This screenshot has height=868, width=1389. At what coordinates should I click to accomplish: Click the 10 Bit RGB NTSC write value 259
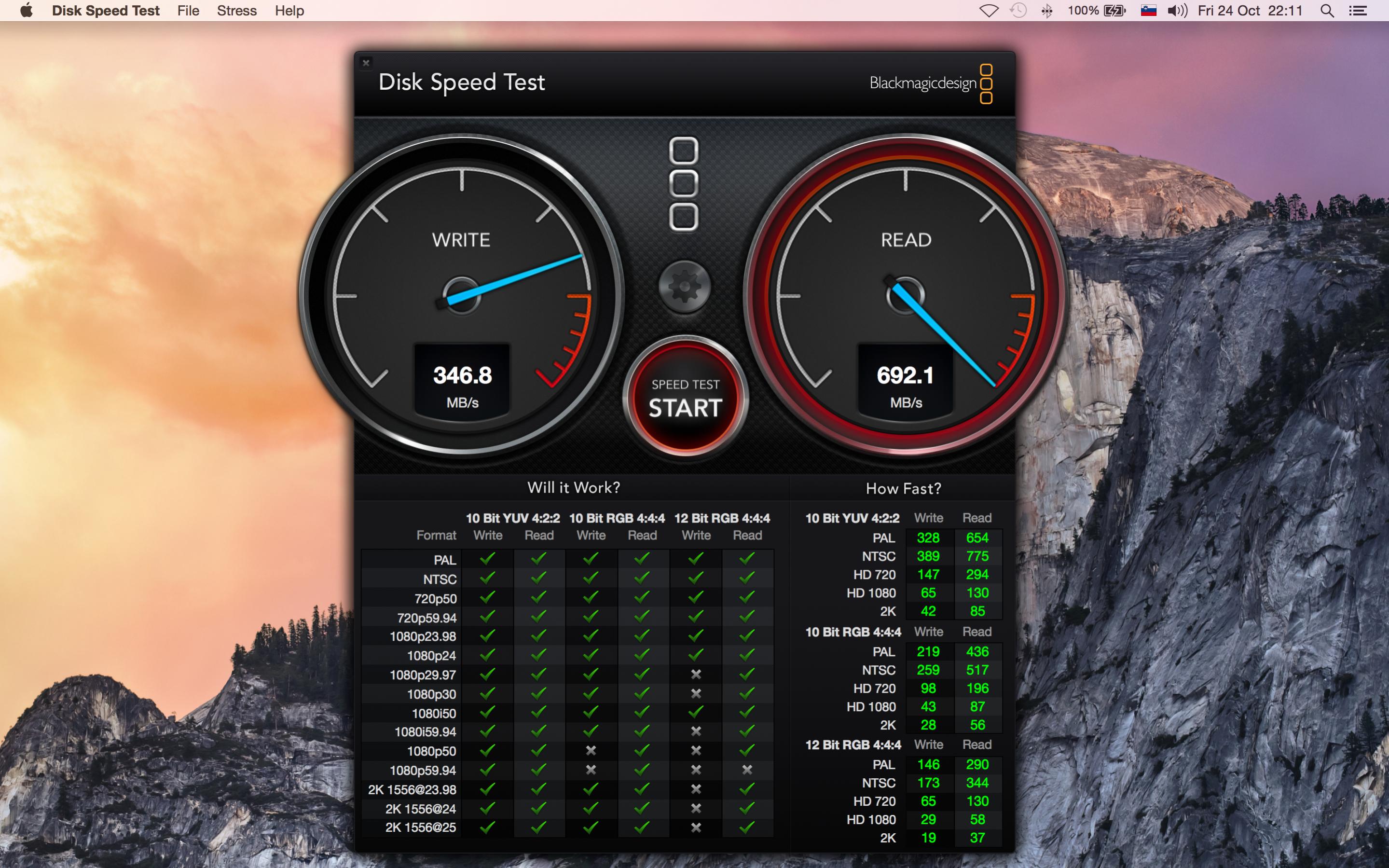tap(928, 670)
